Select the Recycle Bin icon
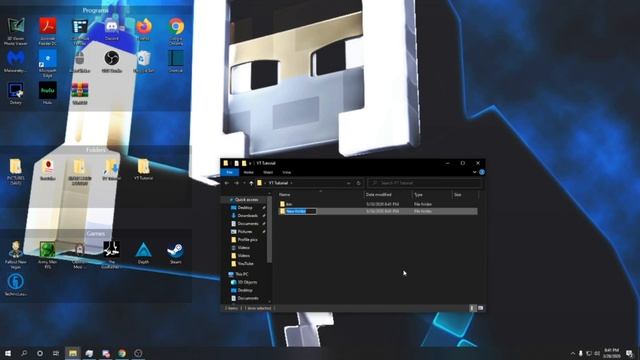The image size is (640, 360). point(144,61)
